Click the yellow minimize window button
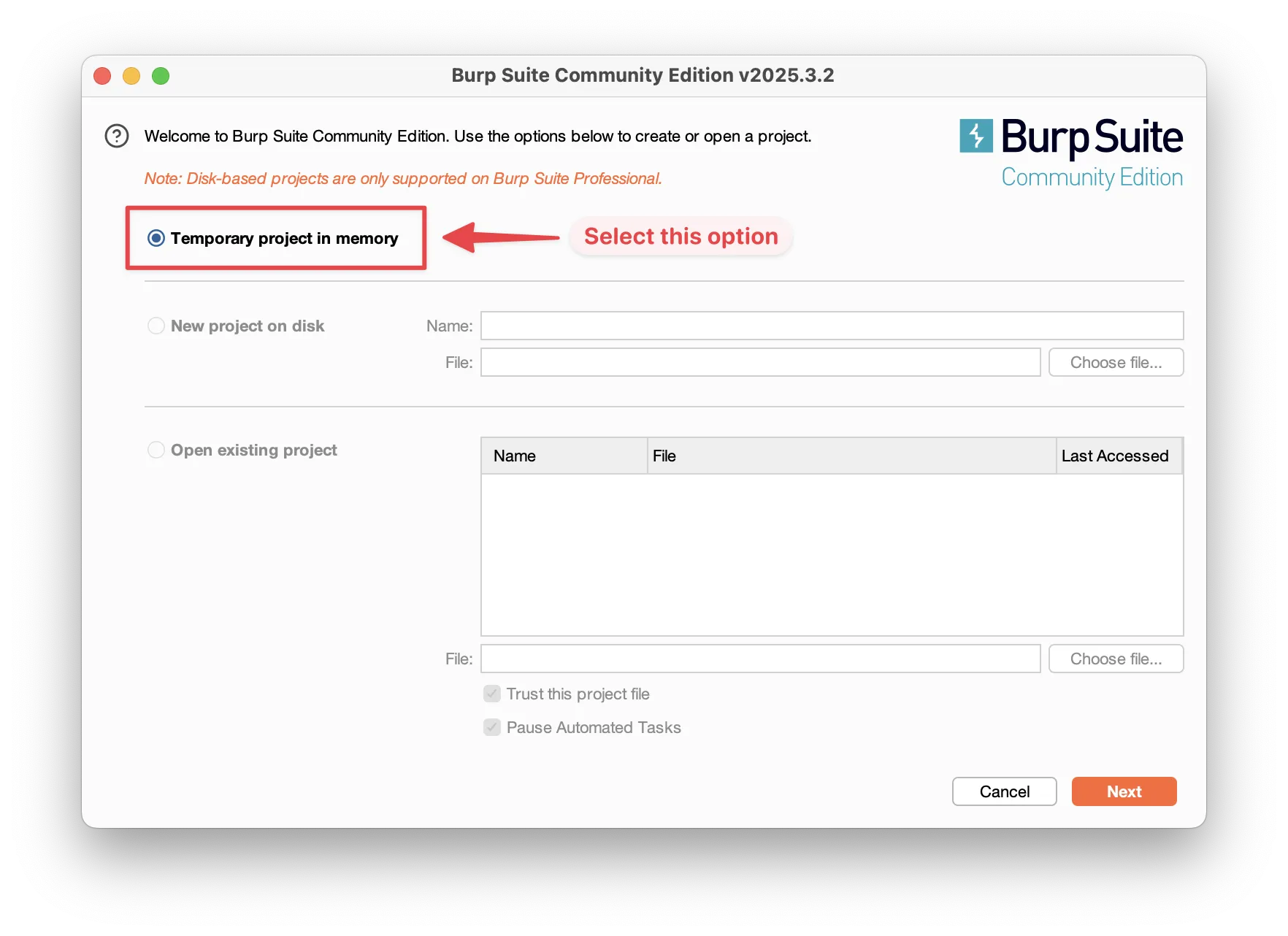Image resolution: width=1288 pixels, height=936 pixels. coord(131,76)
